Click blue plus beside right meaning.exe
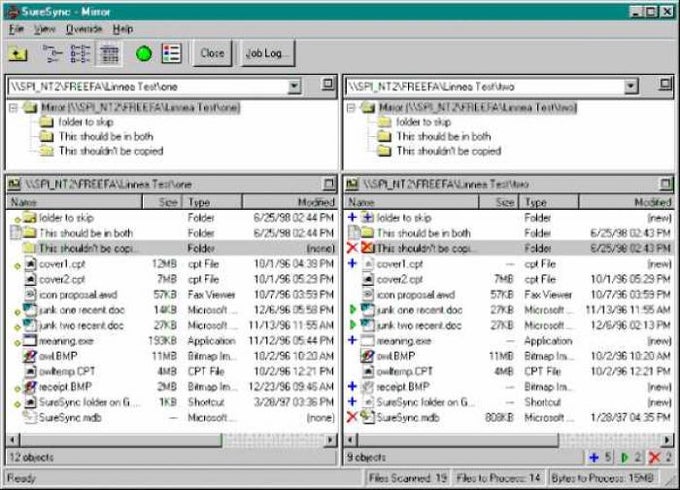 pyautogui.click(x=353, y=340)
